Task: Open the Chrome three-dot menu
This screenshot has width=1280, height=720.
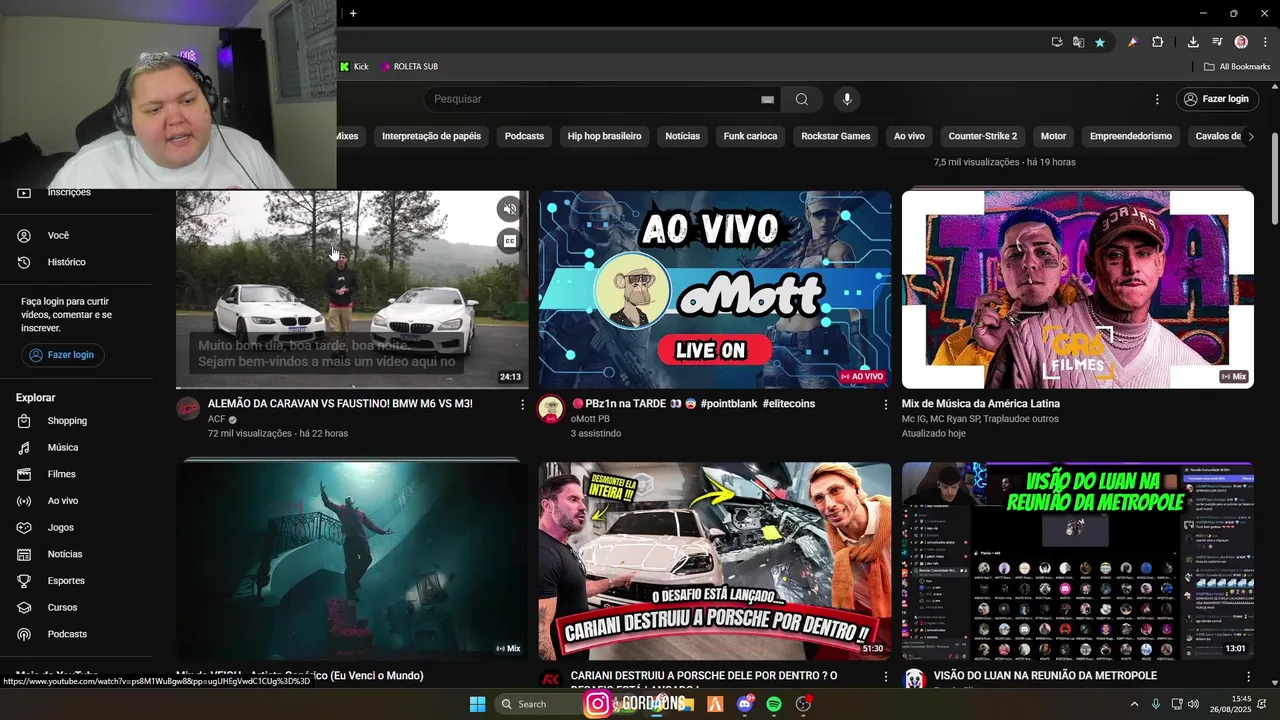Action: (x=1266, y=42)
